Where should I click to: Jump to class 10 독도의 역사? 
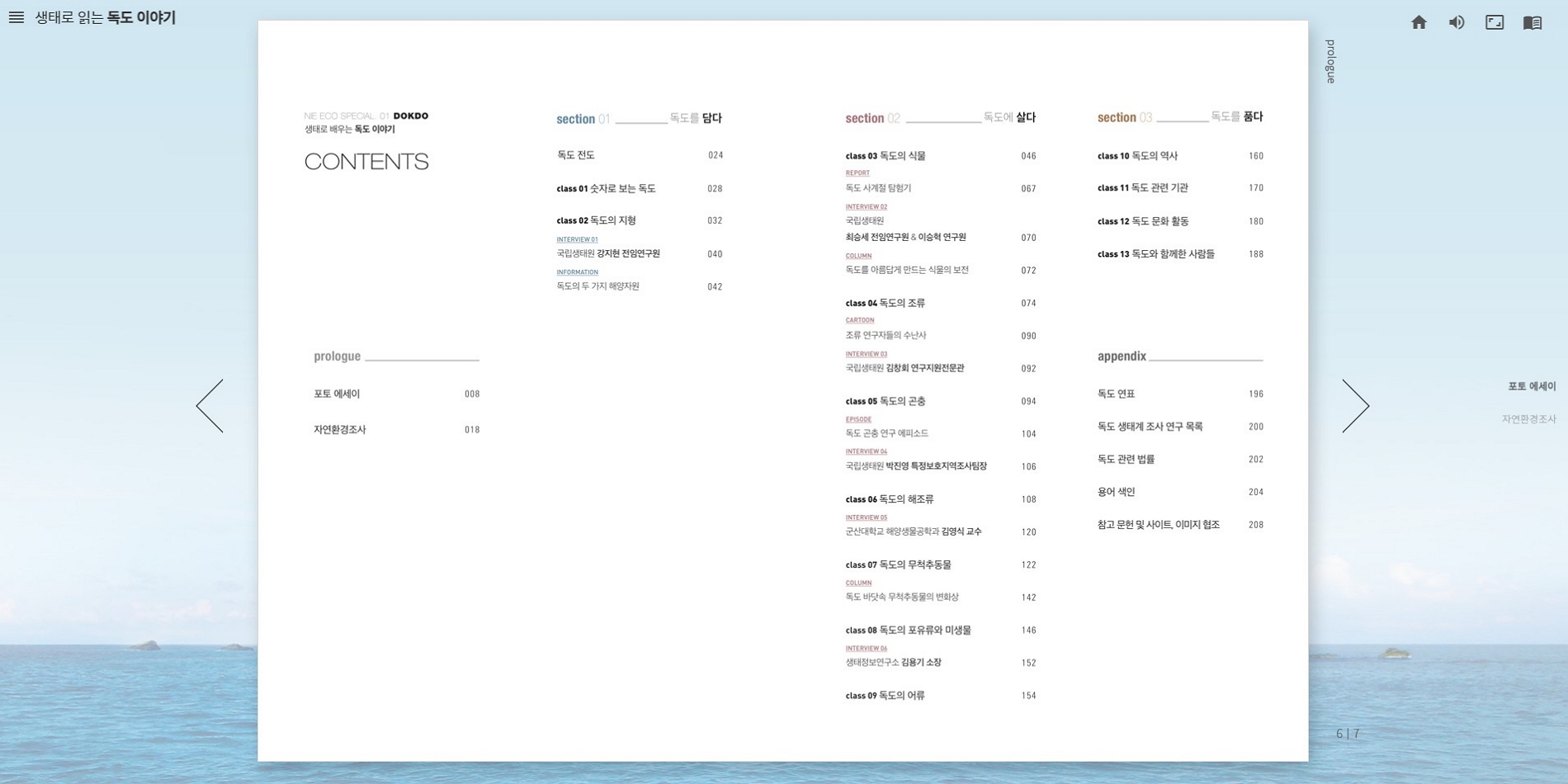(x=1137, y=156)
